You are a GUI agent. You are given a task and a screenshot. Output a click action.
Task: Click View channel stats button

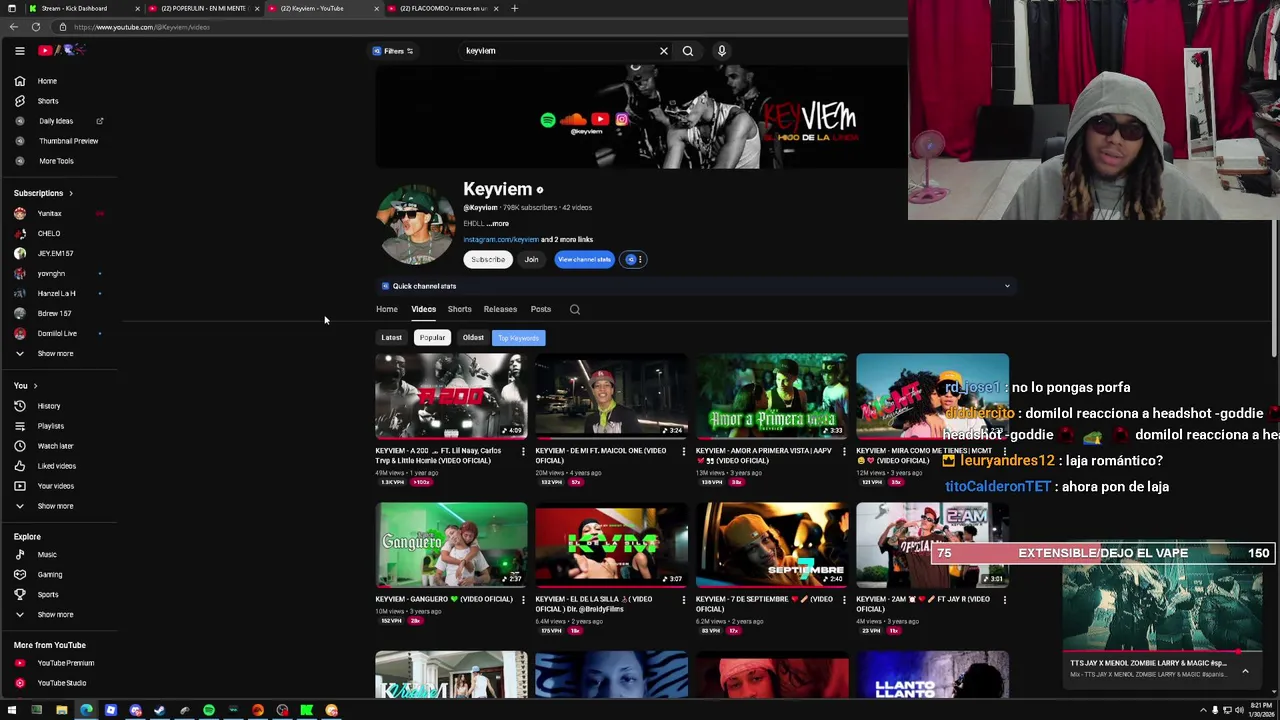pos(584,260)
